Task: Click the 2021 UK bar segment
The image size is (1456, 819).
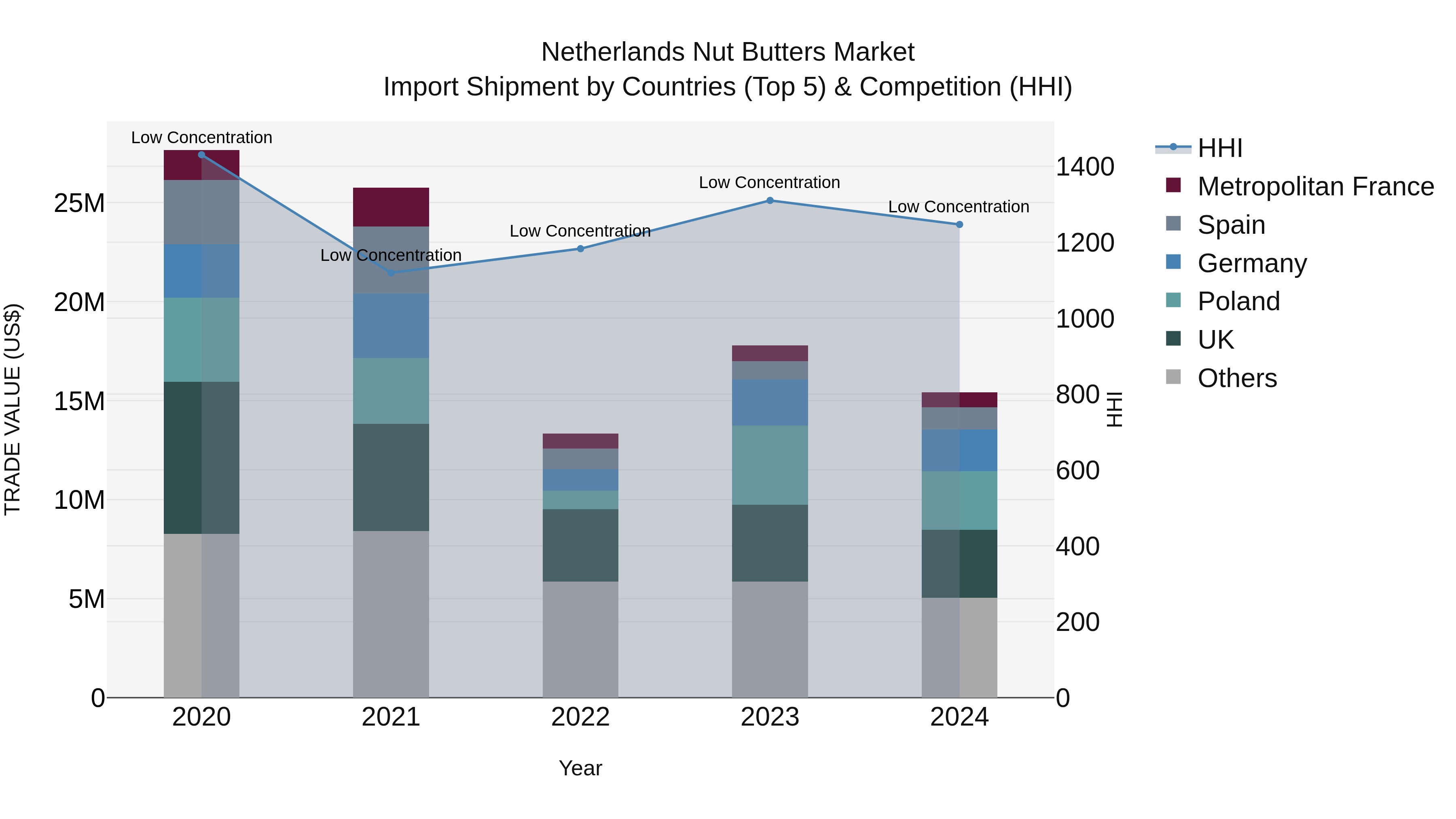Action: (x=391, y=478)
